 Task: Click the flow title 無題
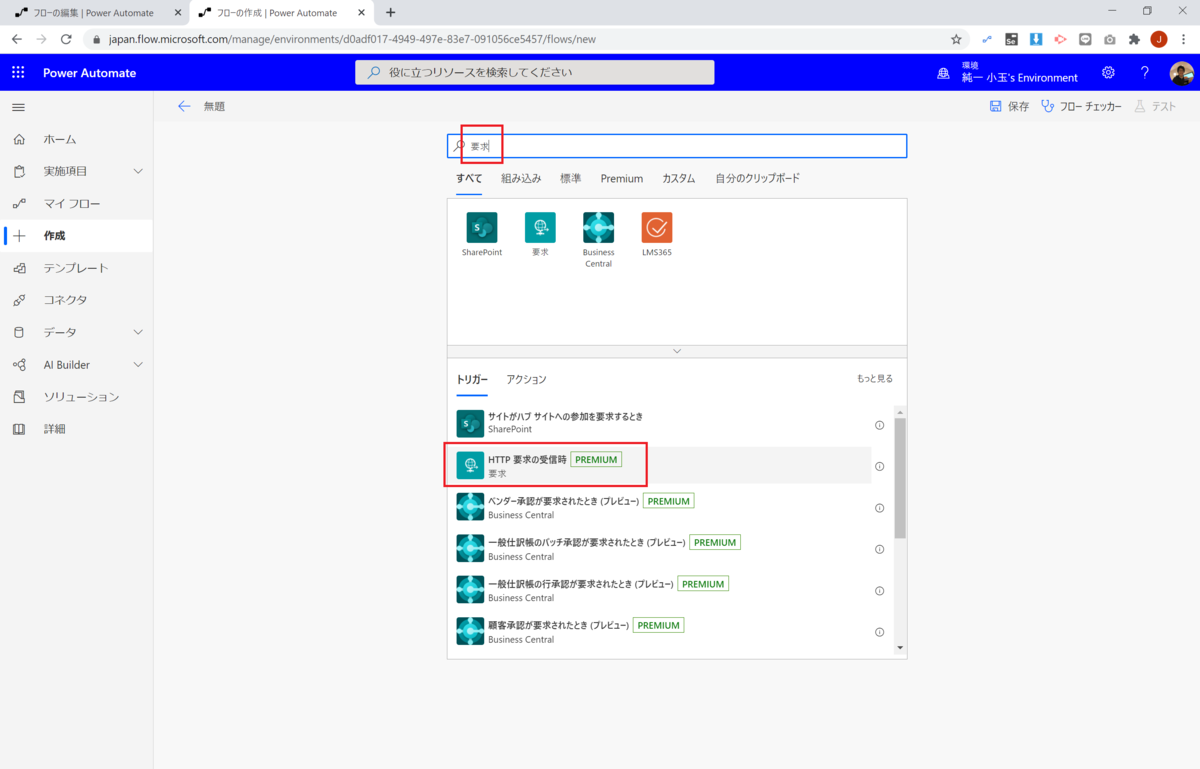coord(214,106)
